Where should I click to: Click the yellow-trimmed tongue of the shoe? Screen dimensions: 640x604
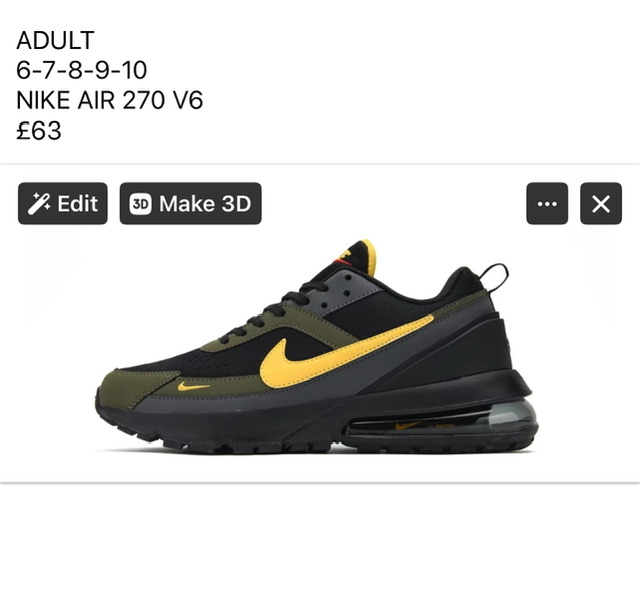click(359, 257)
